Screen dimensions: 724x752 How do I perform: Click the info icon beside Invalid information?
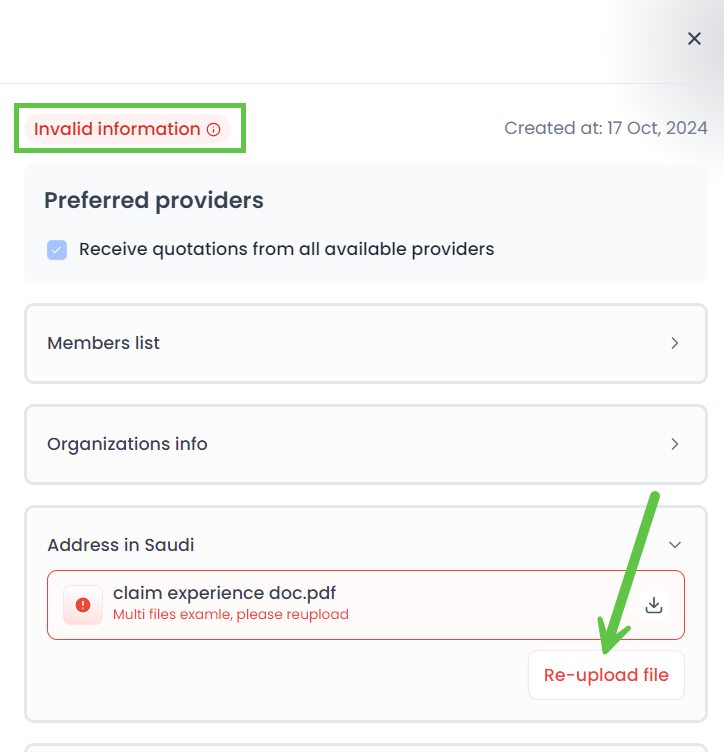(x=213, y=129)
